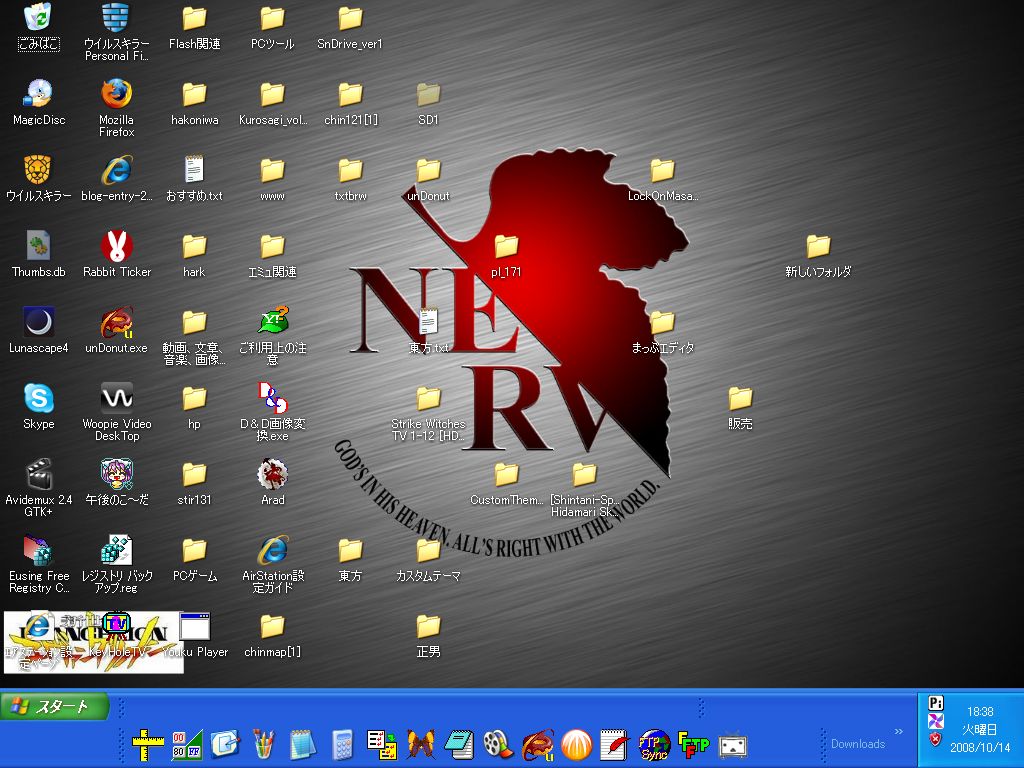Click the calculator icon in quick launch
Image resolution: width=1024 pixels, height=768 pixels.
[342, 744]
